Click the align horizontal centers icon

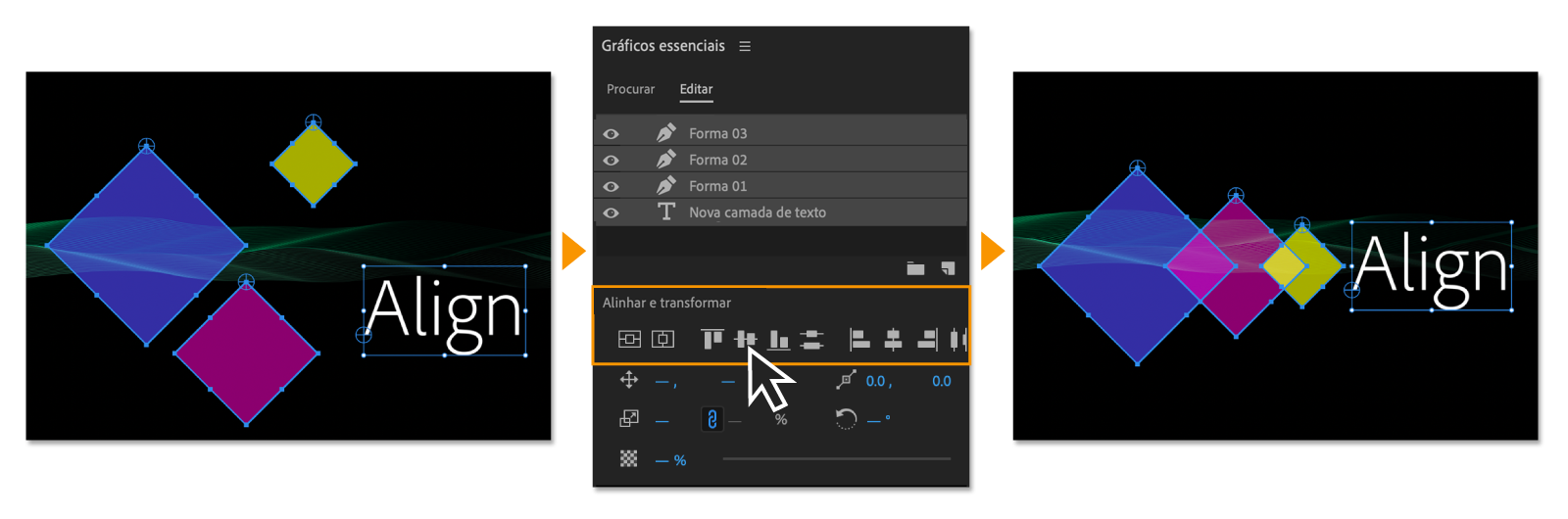coord(893,340)
